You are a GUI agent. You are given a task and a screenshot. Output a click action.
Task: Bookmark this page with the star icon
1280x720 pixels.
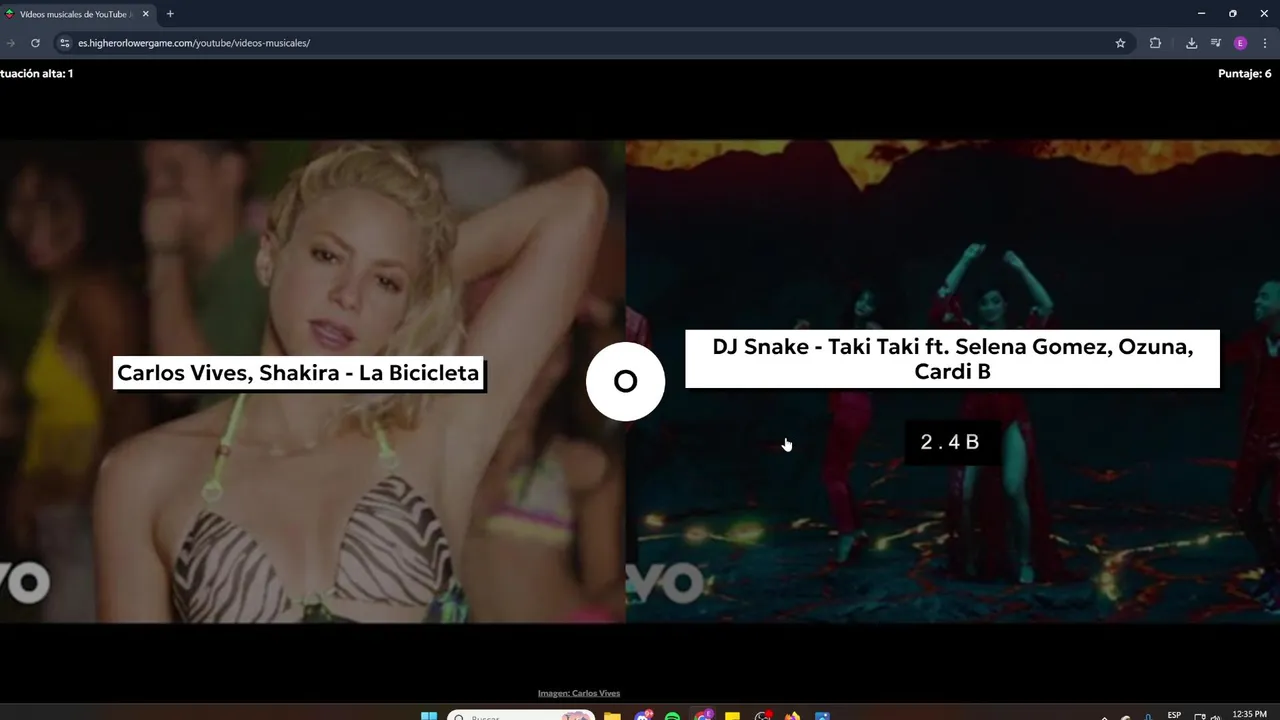coord(1120,43)
